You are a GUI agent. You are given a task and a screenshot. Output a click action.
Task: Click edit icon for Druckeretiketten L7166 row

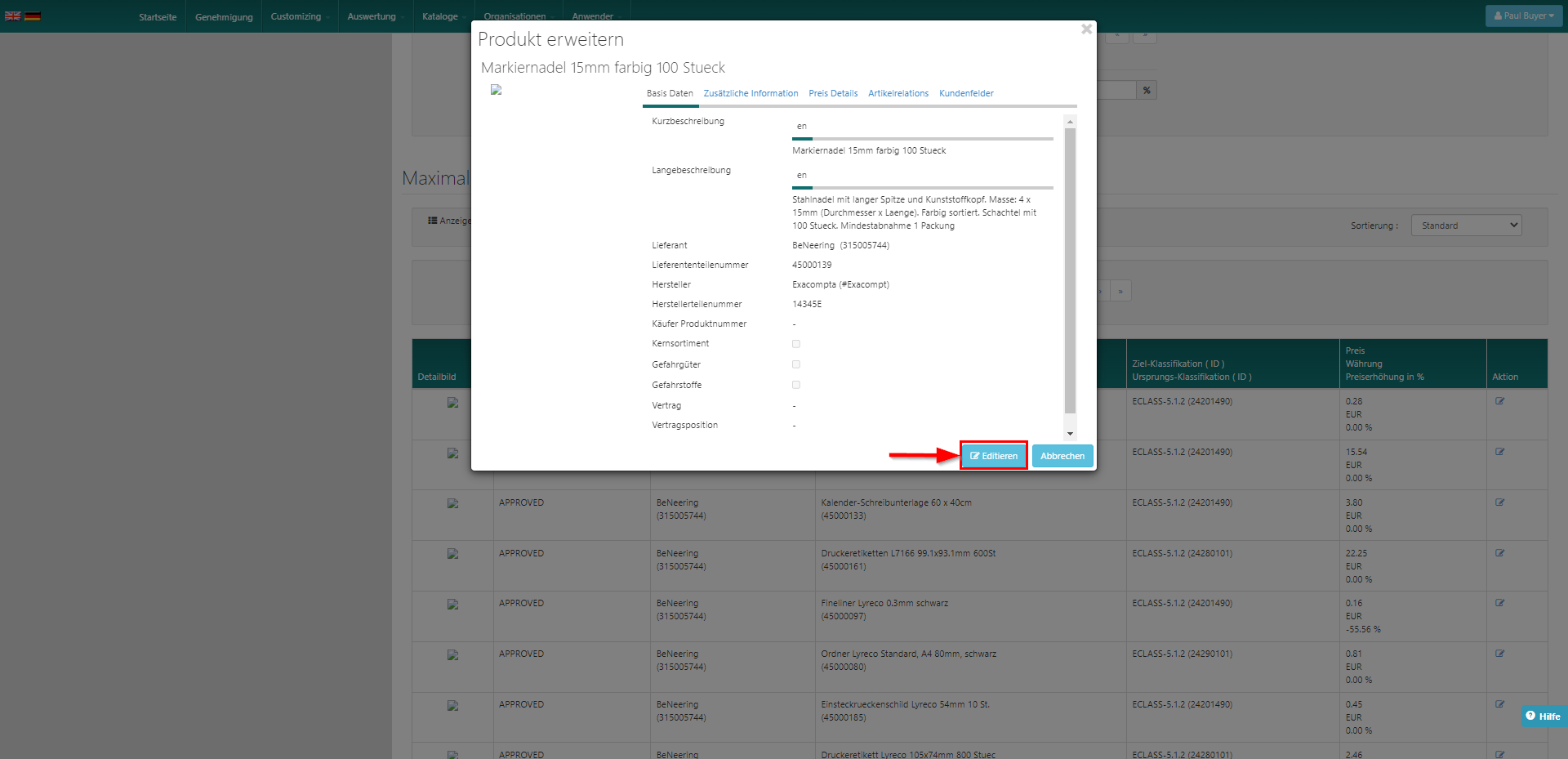1499,553
